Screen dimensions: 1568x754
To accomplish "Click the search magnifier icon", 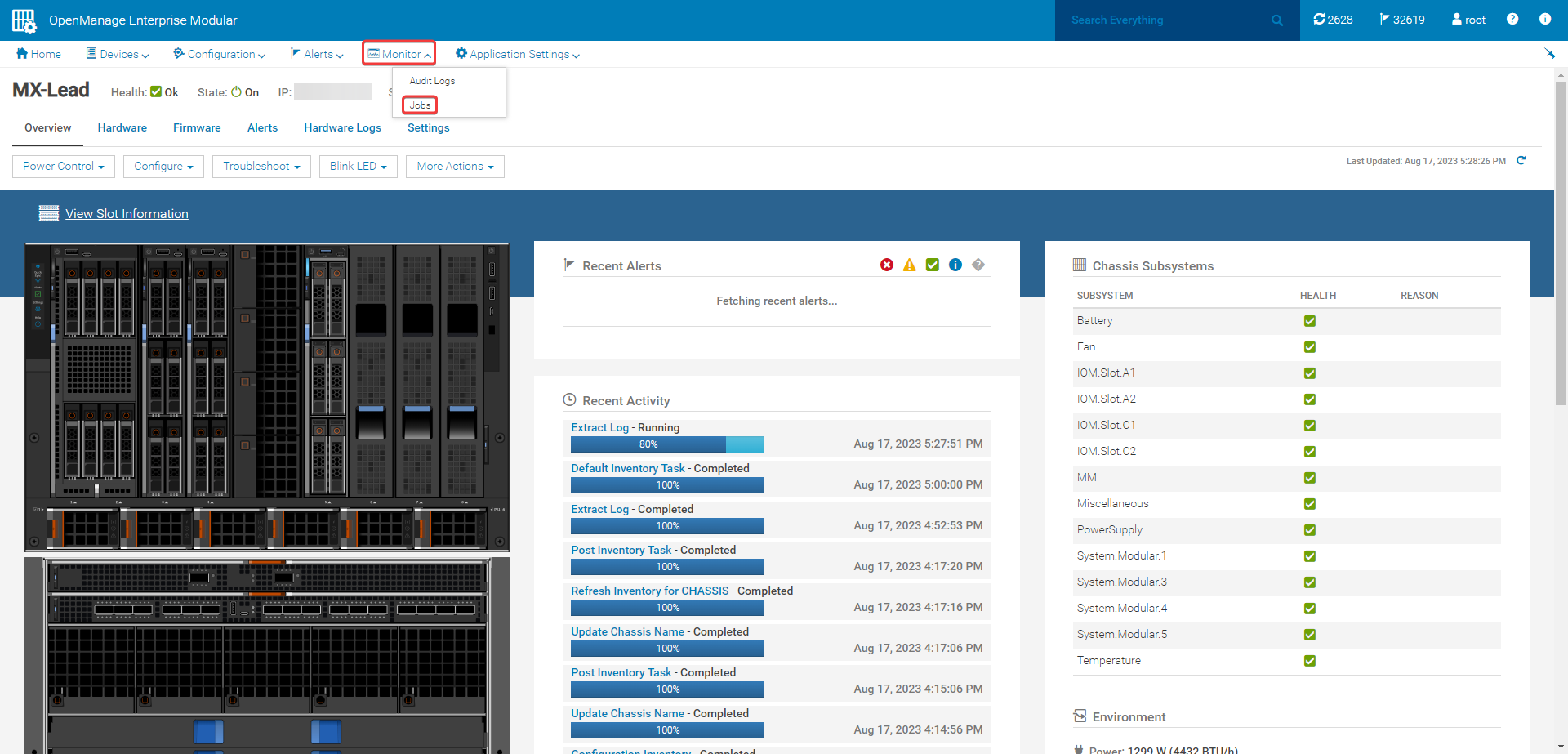I will 1276,20.
